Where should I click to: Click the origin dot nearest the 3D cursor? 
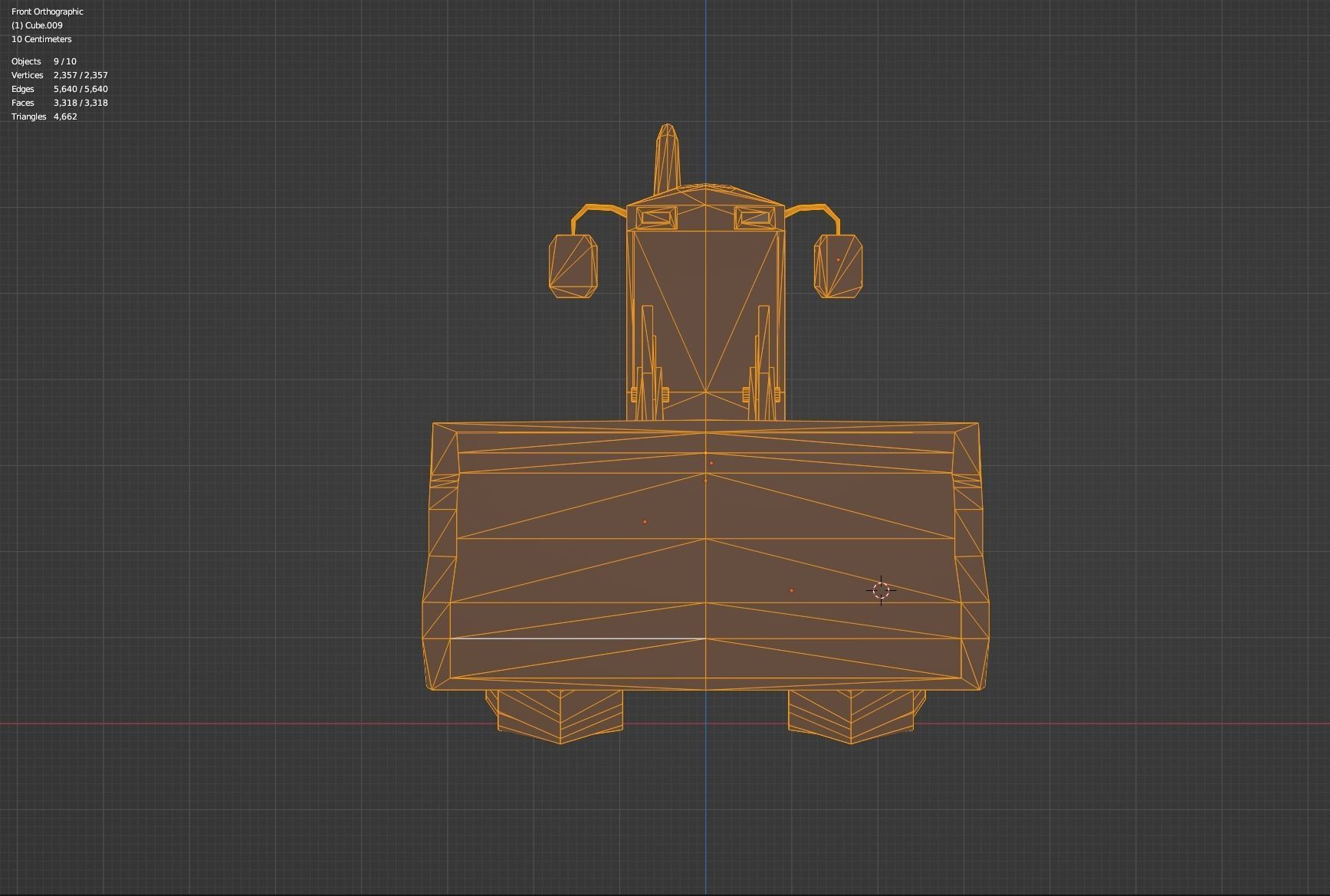pos(791,590)
